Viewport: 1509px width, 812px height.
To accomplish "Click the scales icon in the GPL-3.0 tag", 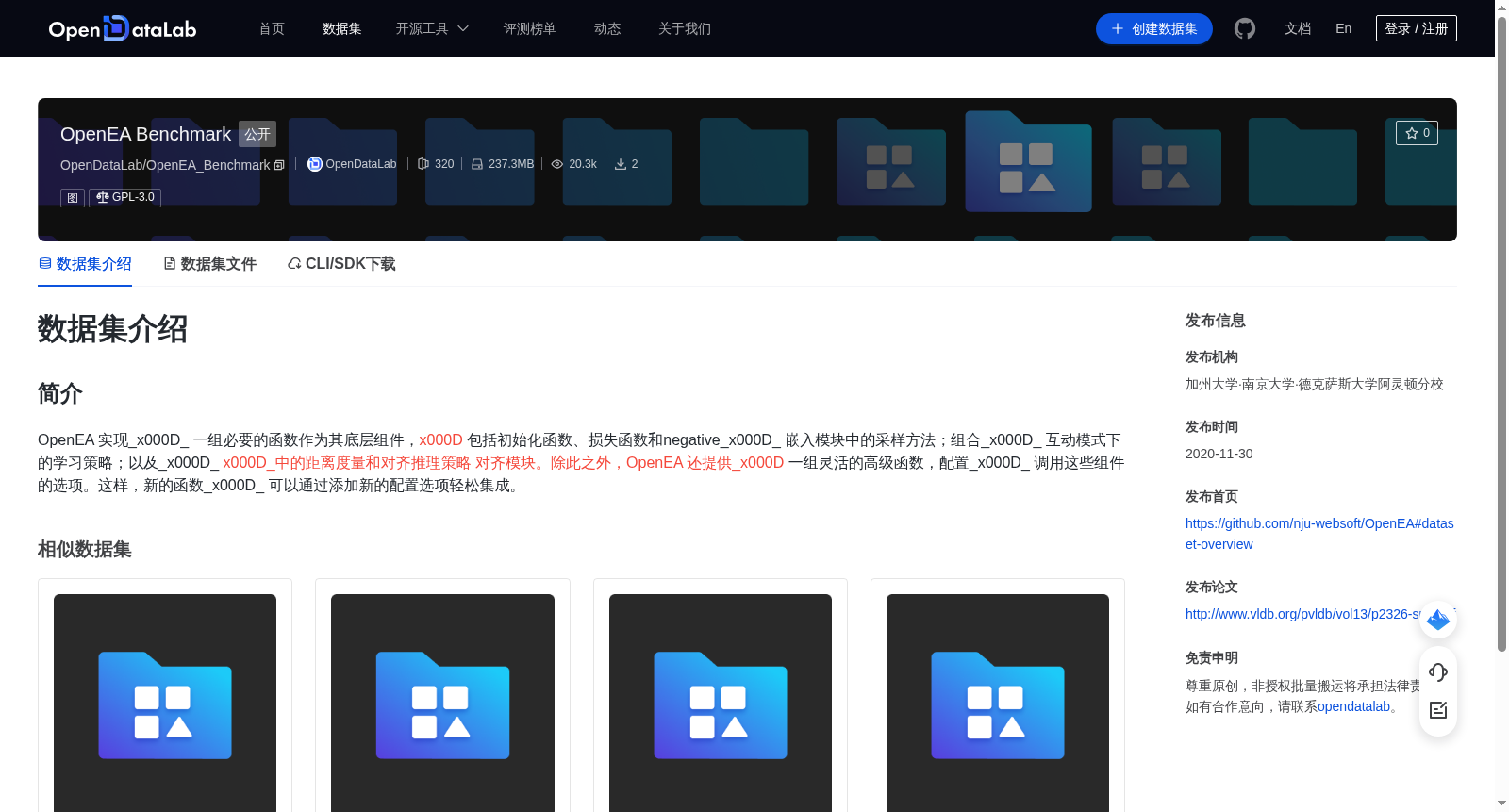I will coord(102,197).
